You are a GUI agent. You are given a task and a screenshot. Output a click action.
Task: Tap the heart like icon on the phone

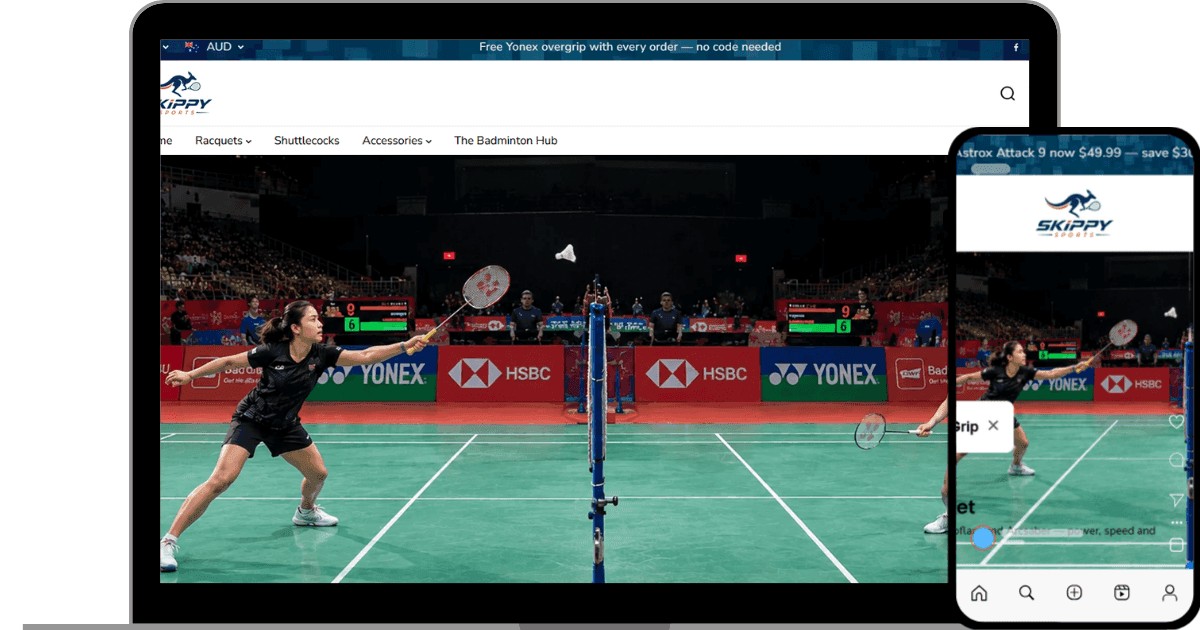pyautogui.click(x=1176, y=422)
